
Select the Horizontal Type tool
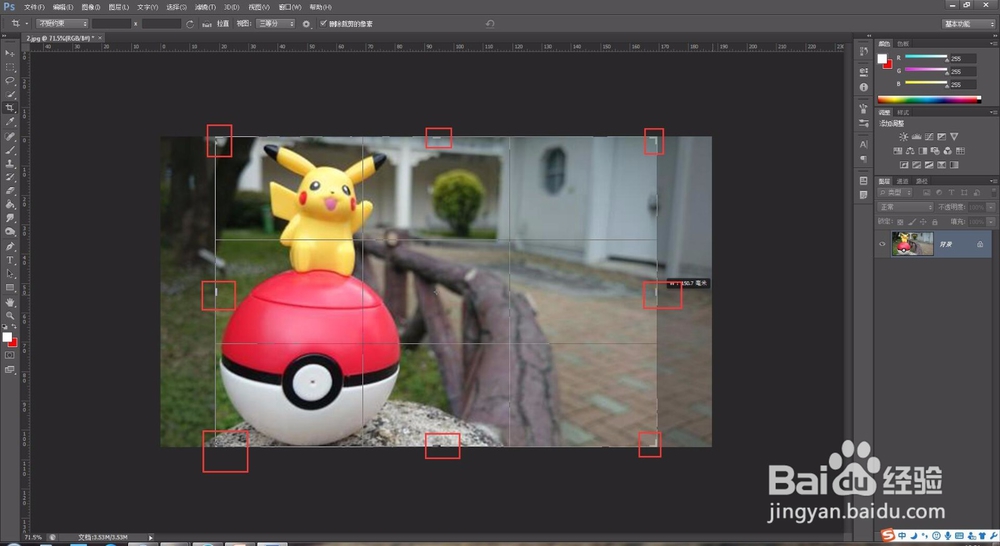[10, 260]
